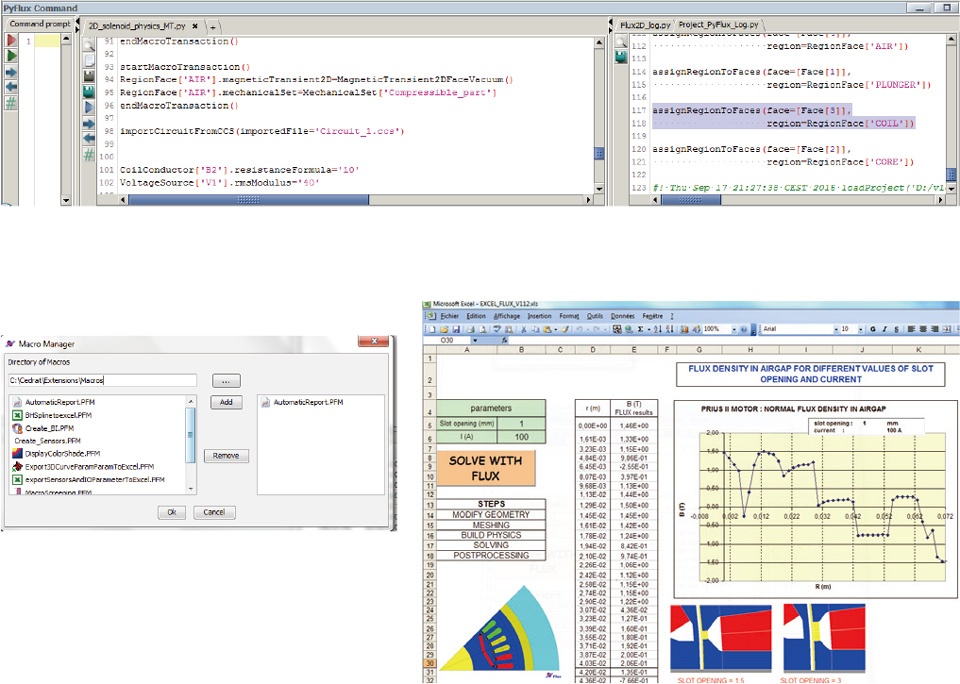Click the red run arrow in Command prompt panel
The width and height of the screenshot is (960, 684).
tap(12, 40)
